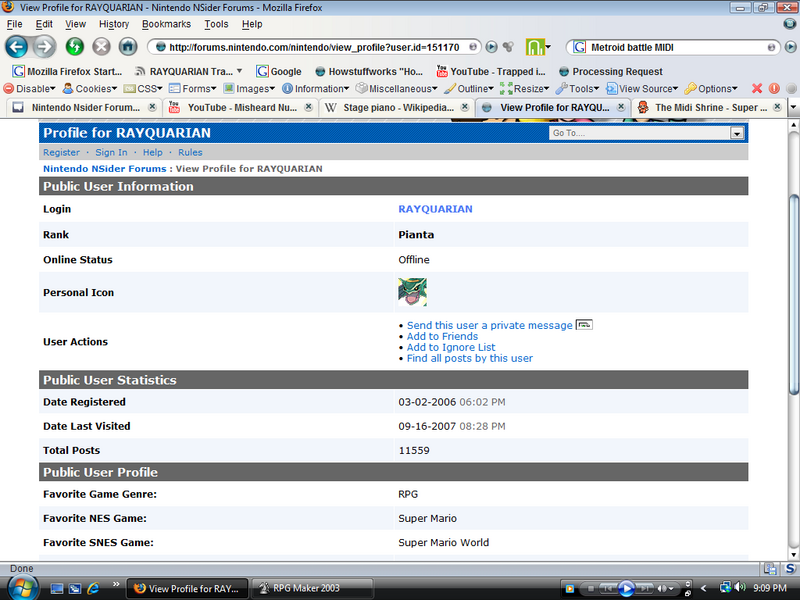The width and height of the screenshot is (800, 600).
Task: Open the wrench Tools dropdown on developer toolbar
Action: coord(578,88)
